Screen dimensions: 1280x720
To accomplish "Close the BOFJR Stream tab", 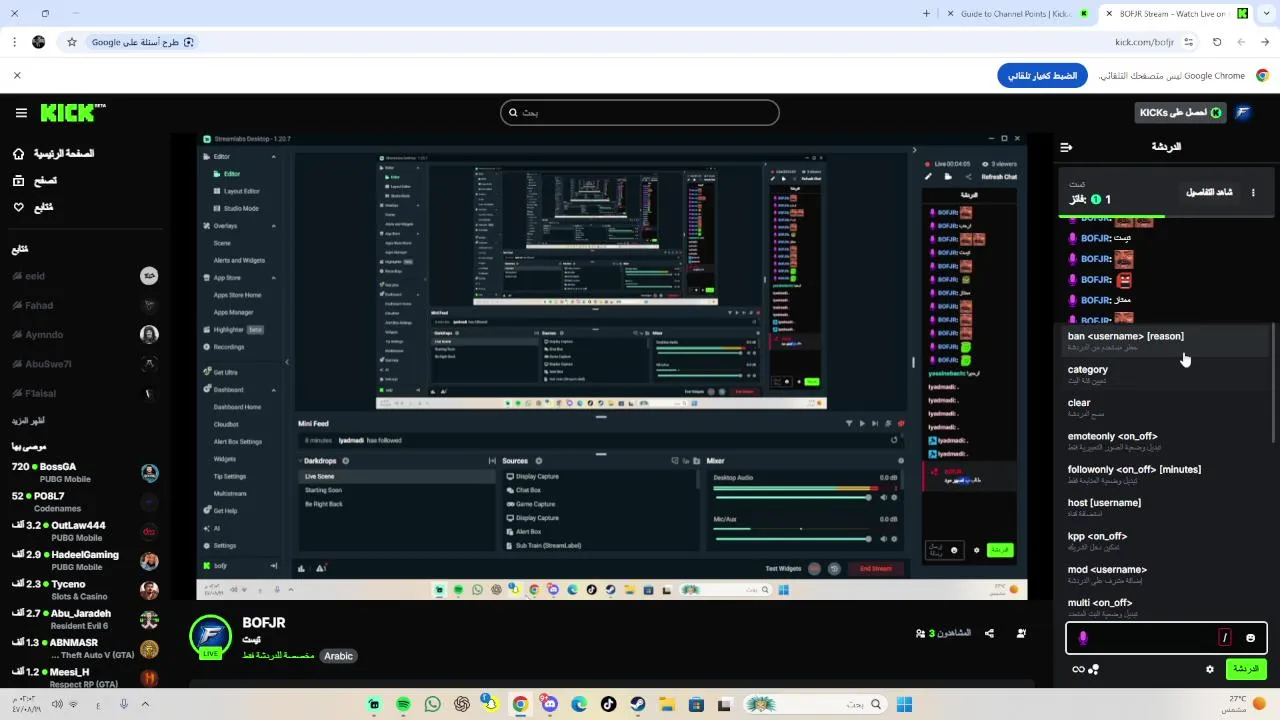I will click(1108, 13).
